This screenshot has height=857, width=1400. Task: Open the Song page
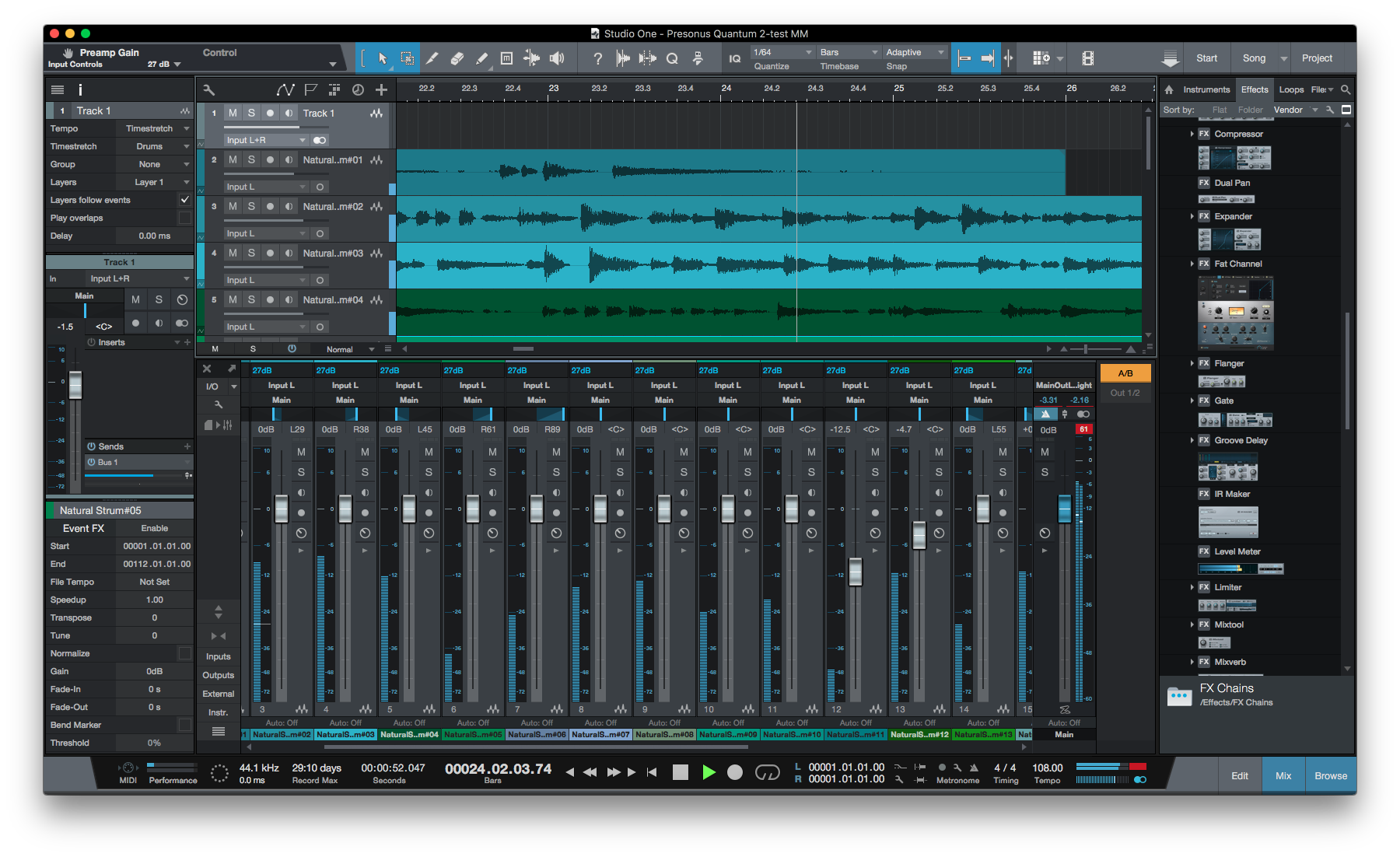coord(1254,58)
